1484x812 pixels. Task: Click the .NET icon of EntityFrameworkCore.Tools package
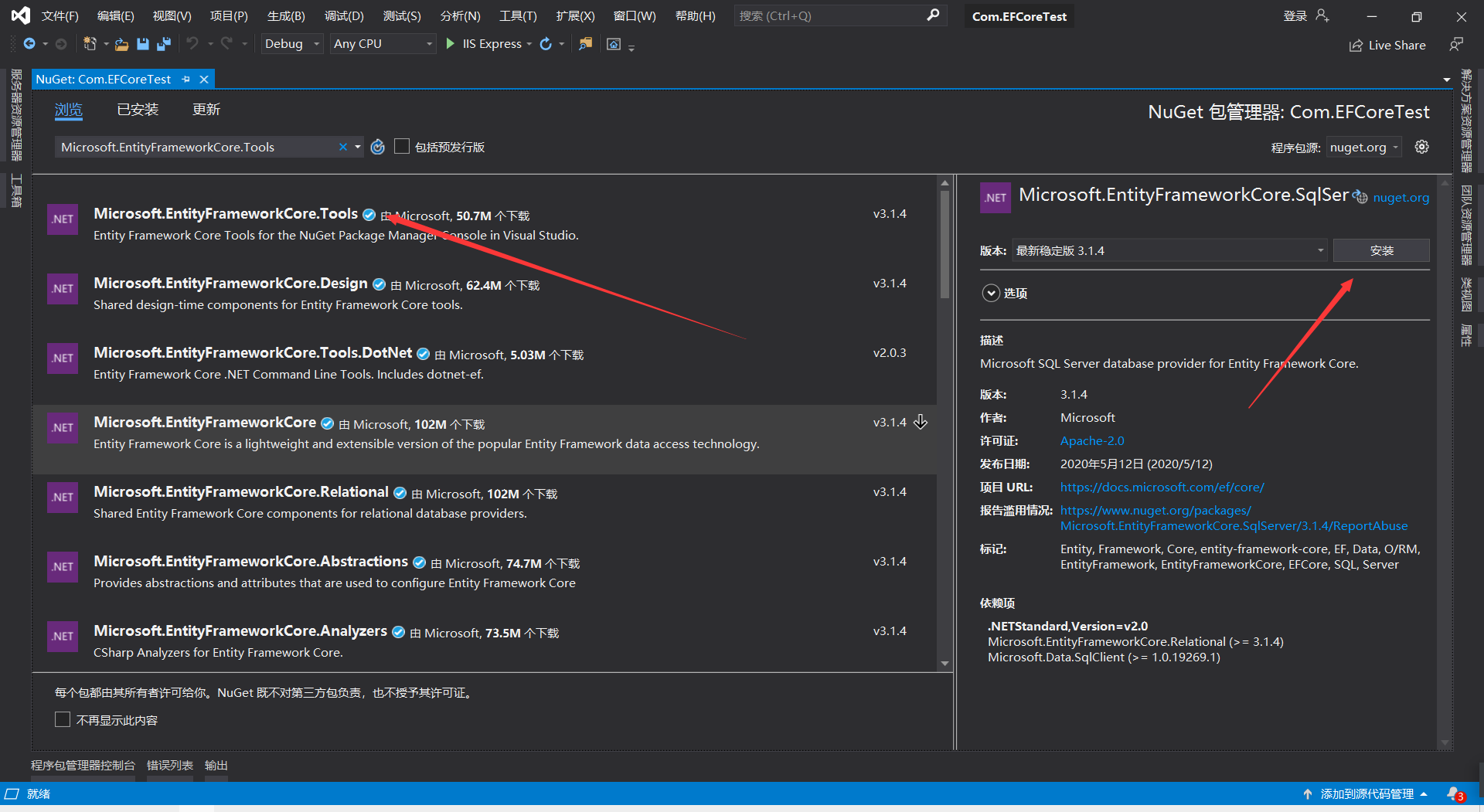click(63, 219)
